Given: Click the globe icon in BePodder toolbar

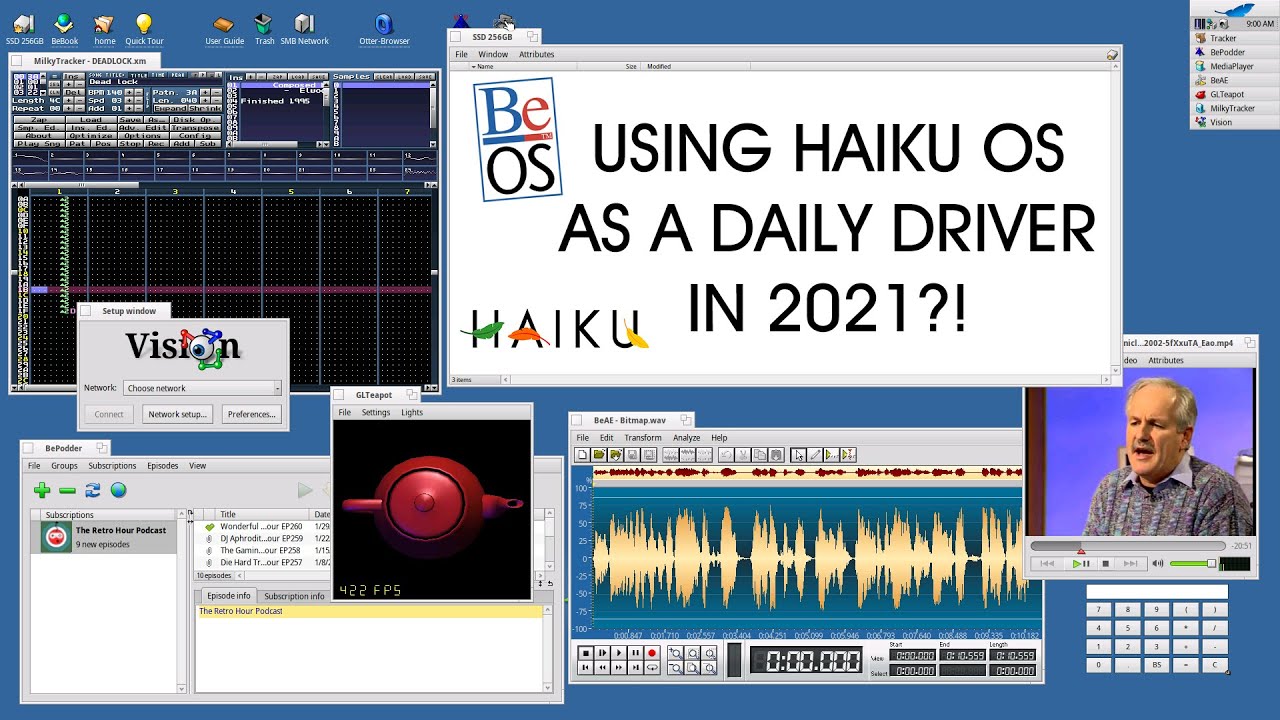Looking at the screenshot, I should click(x=119, y=490).
